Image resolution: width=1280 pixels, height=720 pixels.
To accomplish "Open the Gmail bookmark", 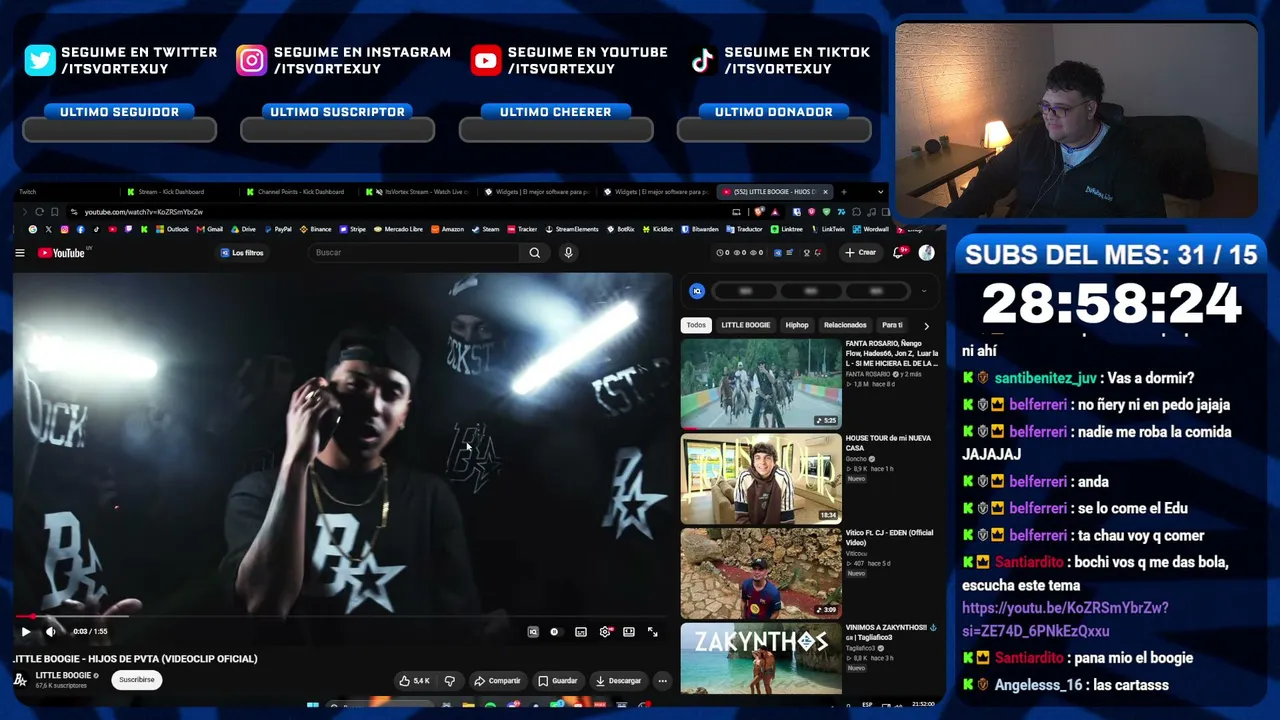I will [x=209, y=230].
